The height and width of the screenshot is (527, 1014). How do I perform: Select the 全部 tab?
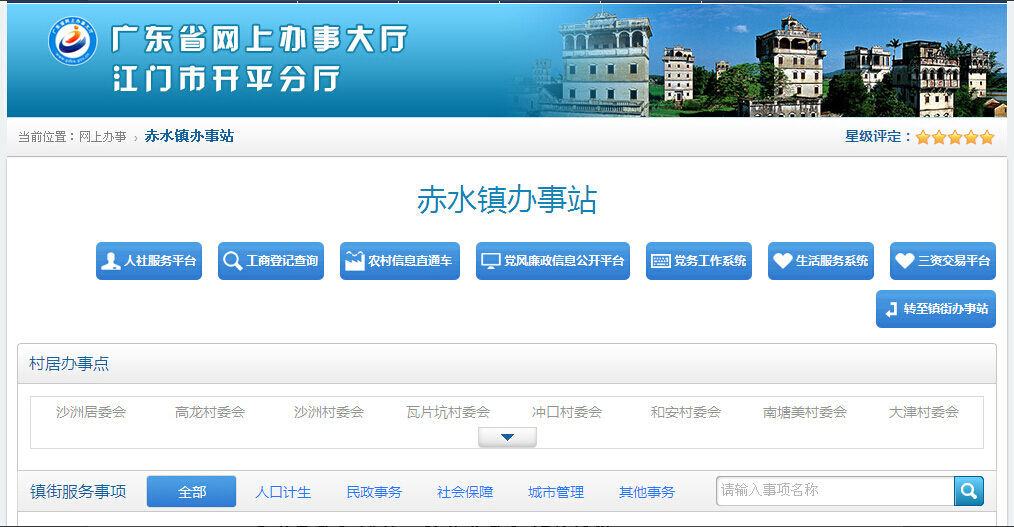pyautogui.click(x=191, y=492)
